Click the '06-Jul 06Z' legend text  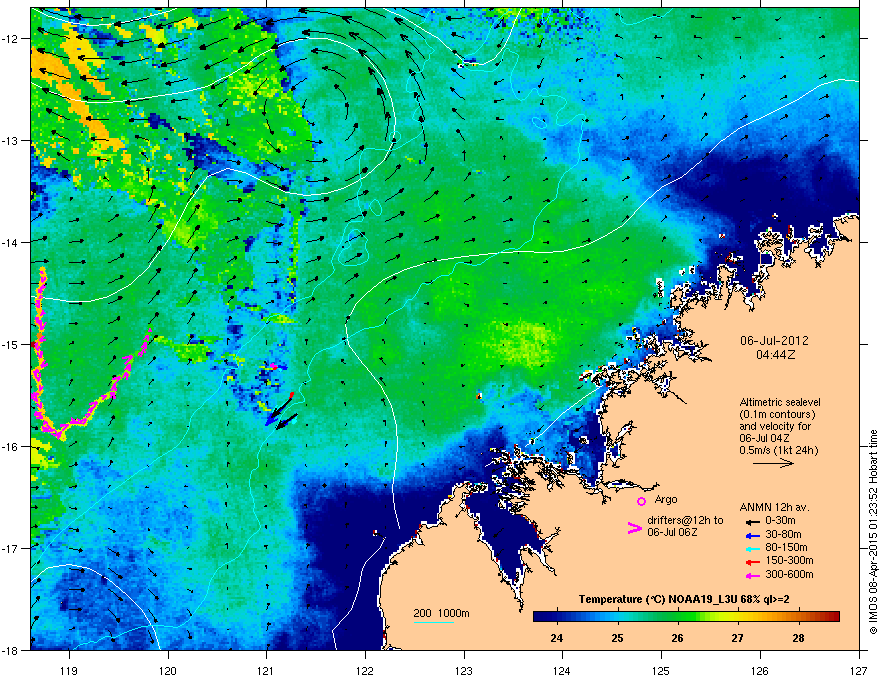[672, 532]
